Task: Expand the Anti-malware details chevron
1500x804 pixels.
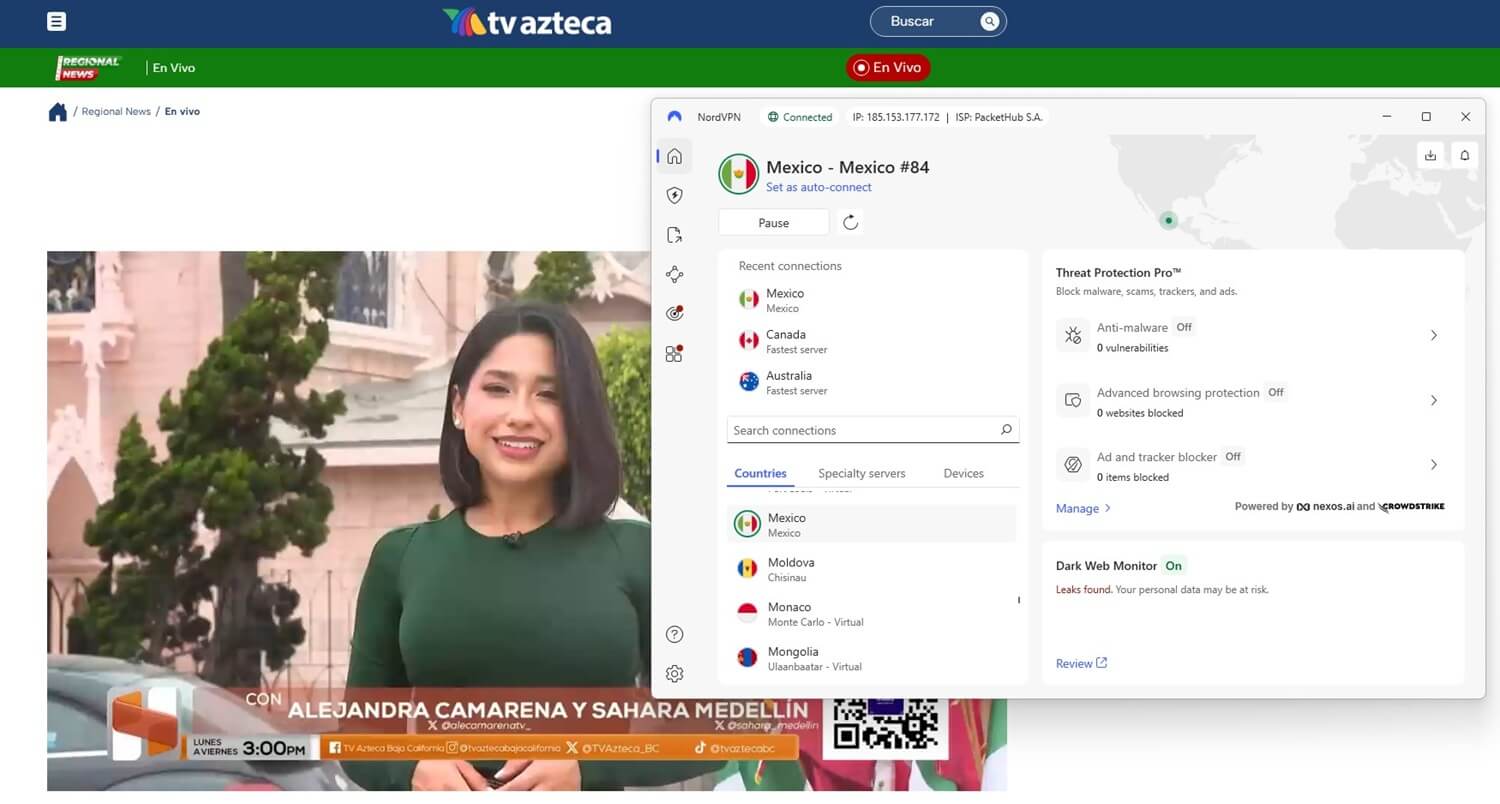Action: point(1434,335)
